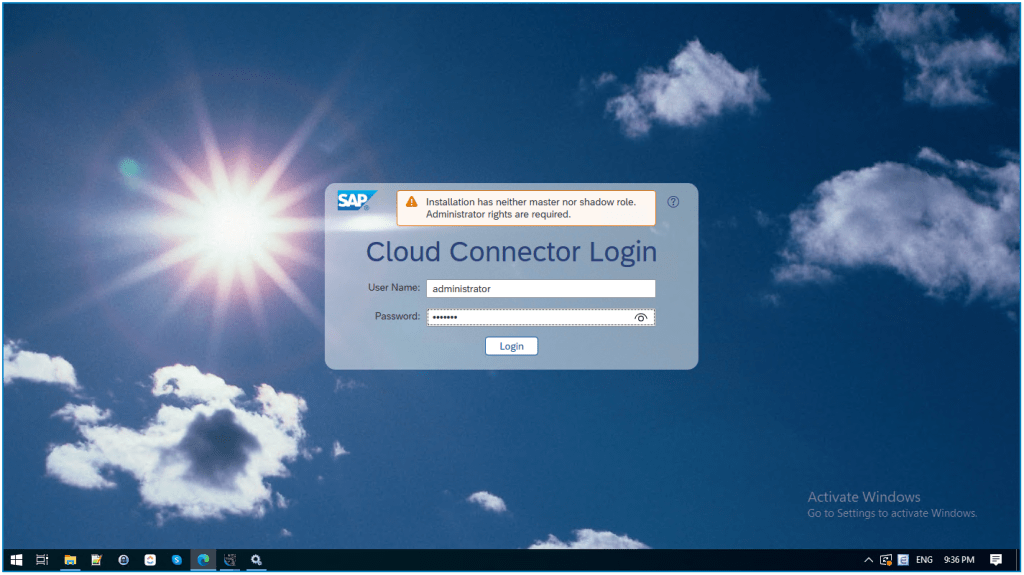
Task: Switch to Microsoft Edge in taskbar
Action: click(x=203, y=560)
